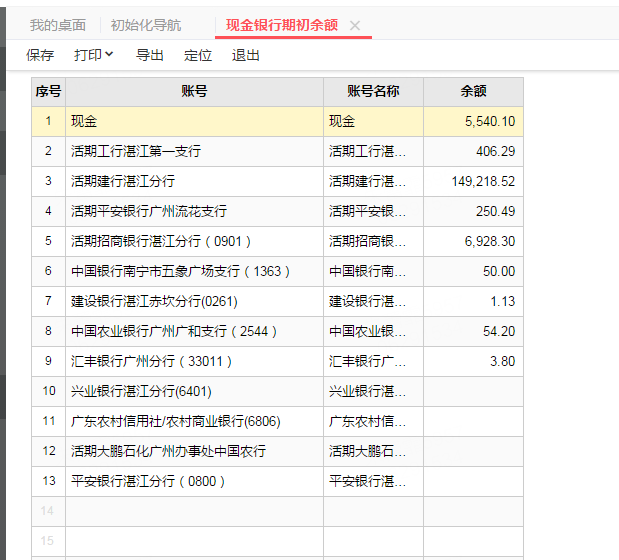Select balance cell 6,928.30
The height and width of the screenshot is (560, 619).
pyautogui.click(x=473, y=241)
